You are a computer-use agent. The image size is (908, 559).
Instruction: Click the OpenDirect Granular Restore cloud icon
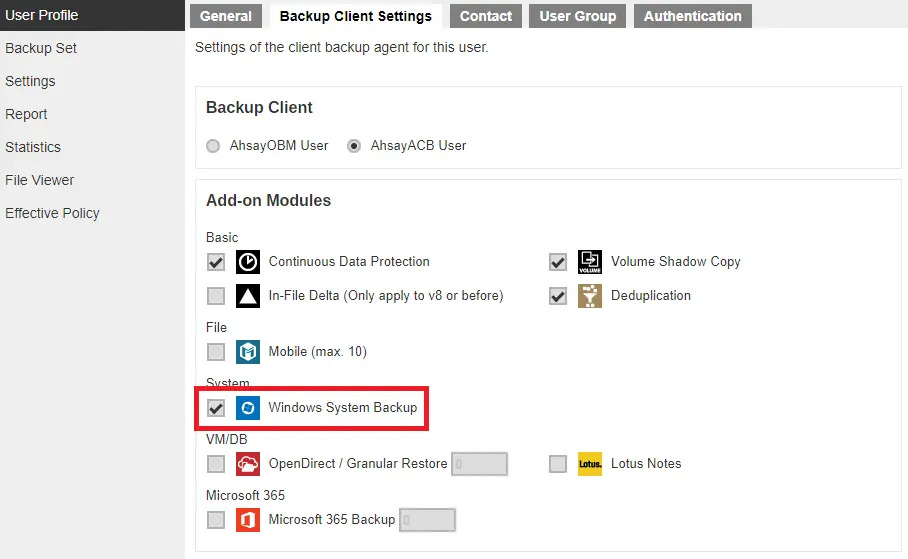pos(248,464)
